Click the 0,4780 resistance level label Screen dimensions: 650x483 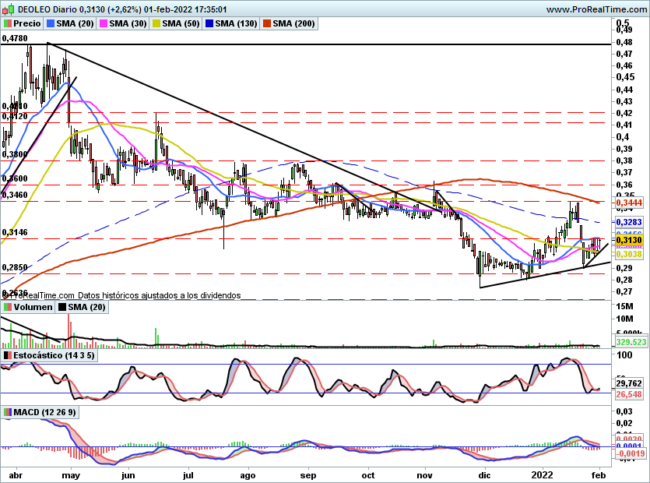coord(15,38)
